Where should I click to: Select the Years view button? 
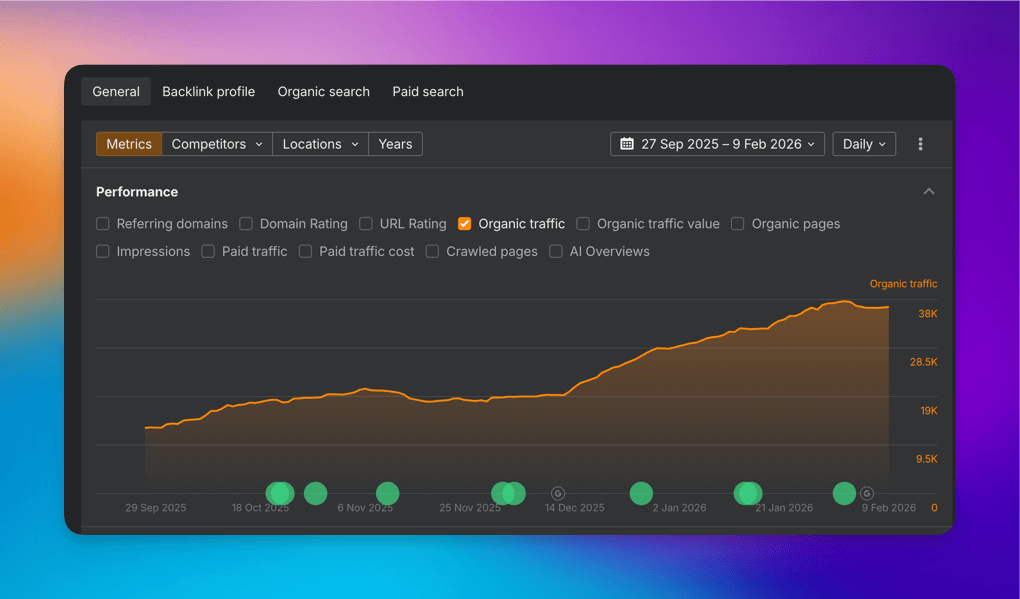point(396,144)
